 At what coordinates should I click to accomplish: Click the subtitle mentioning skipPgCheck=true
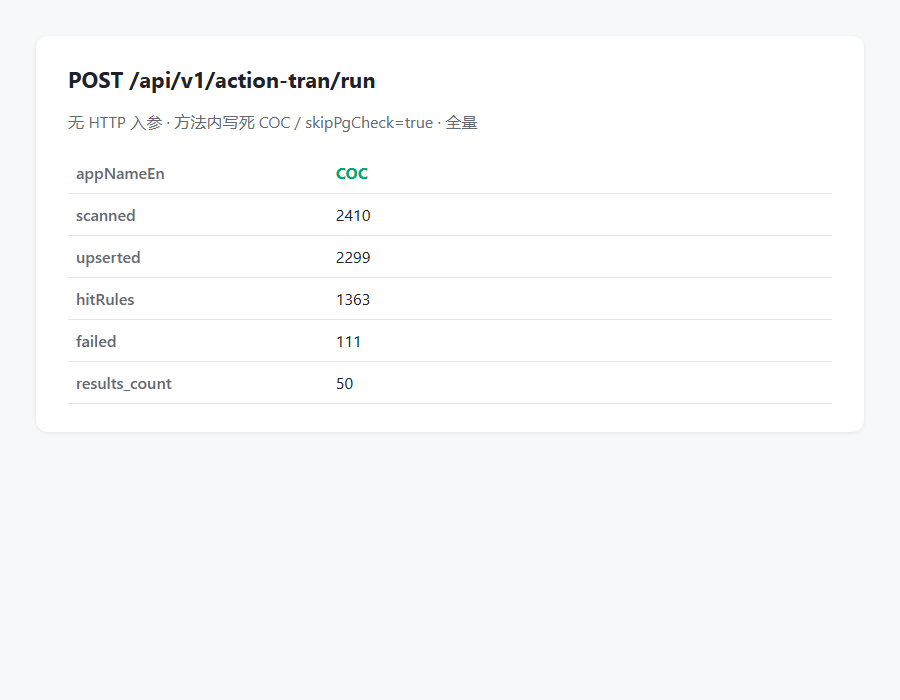tap(273, 123)
